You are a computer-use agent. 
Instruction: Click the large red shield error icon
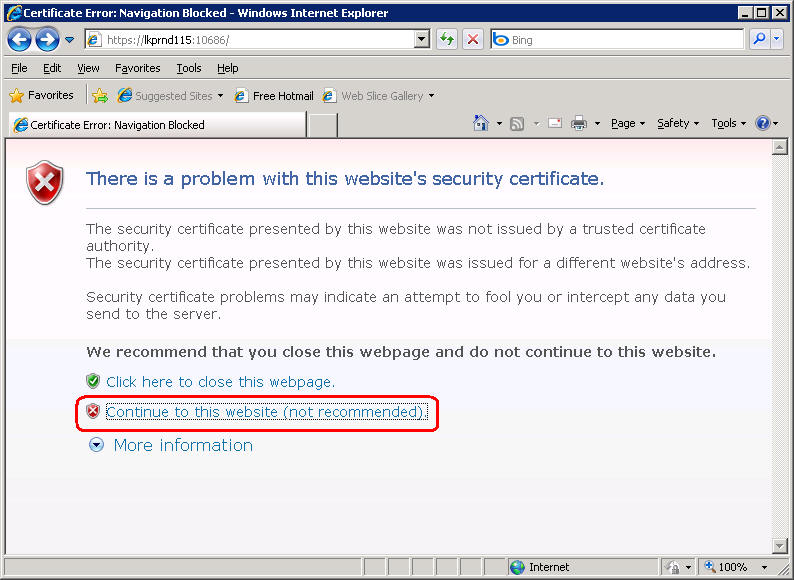point(45,182)
